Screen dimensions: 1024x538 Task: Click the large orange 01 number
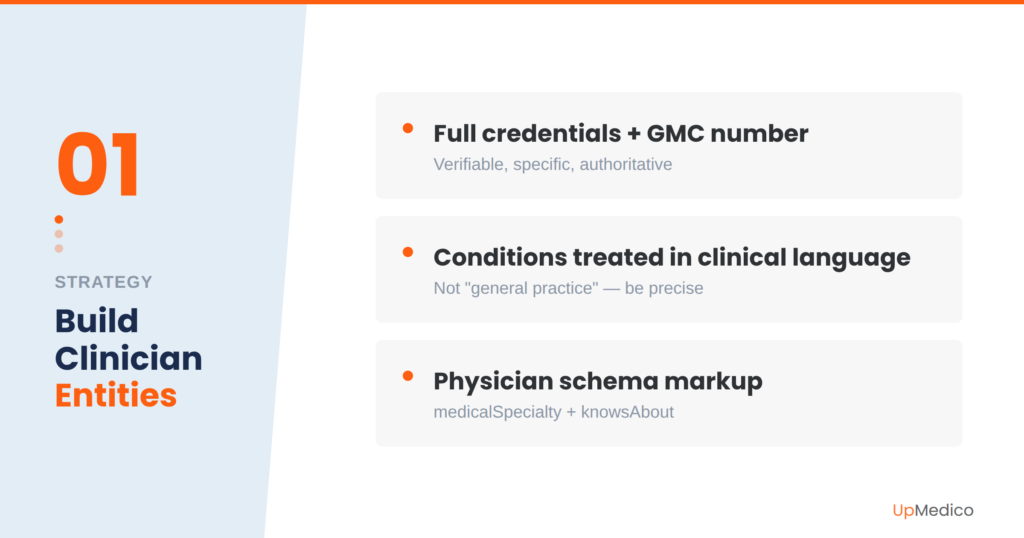pyautogui.click(x=99, y=165)
